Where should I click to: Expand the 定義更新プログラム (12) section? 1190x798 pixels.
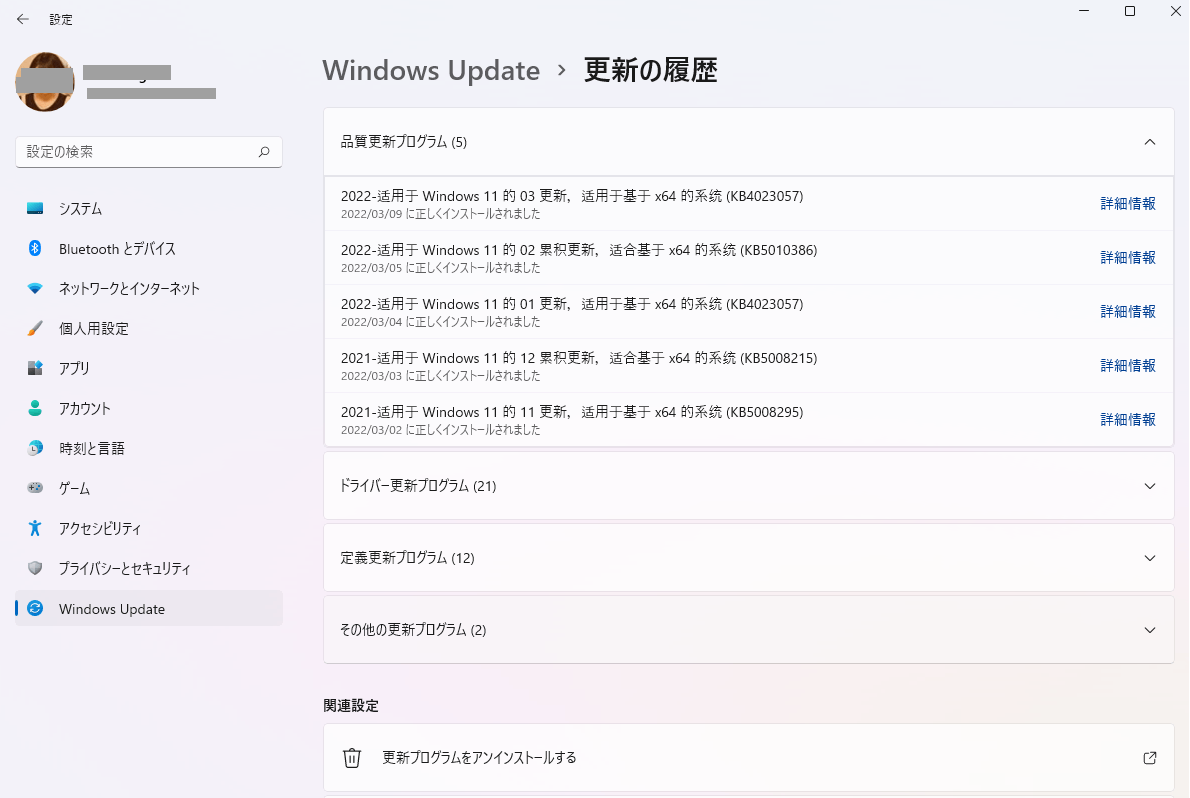tap(748, 558)
